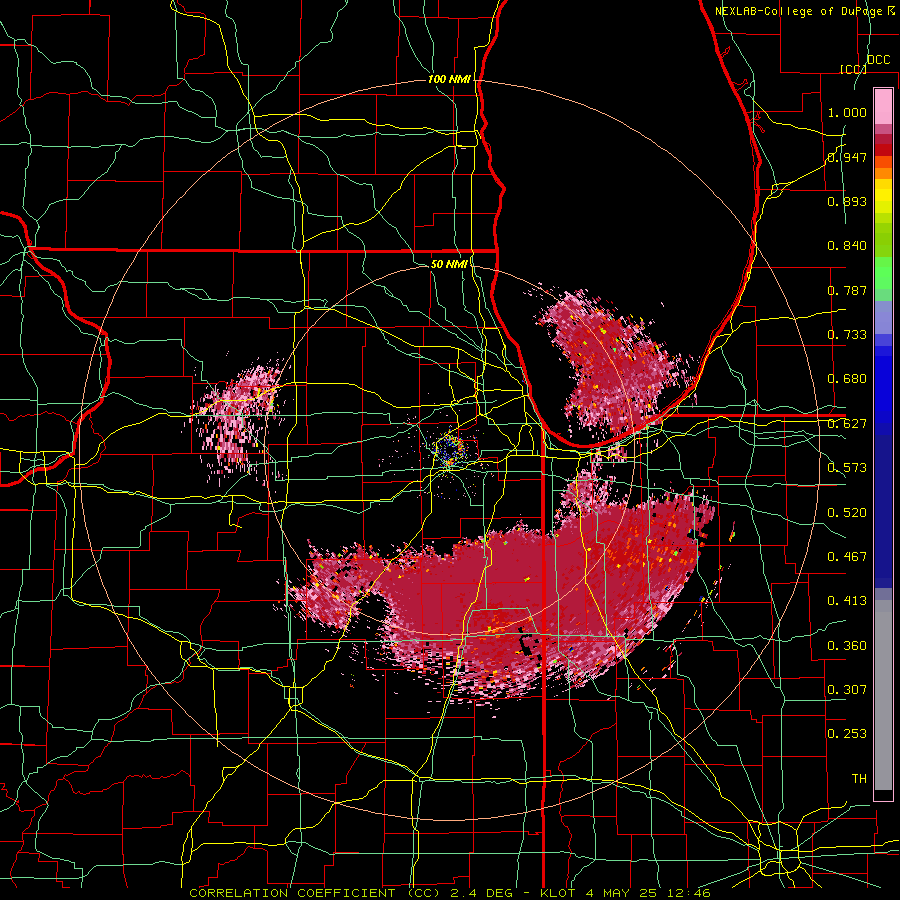Click the 0.253 scale value
The width and height of the screenshot is (900, 900).
pos(847,734)
